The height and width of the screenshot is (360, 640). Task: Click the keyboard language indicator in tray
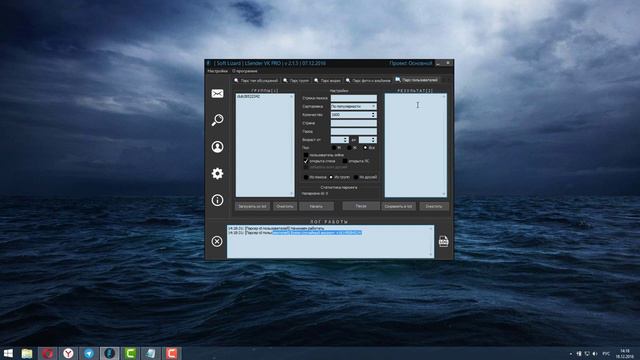[607, 353]
